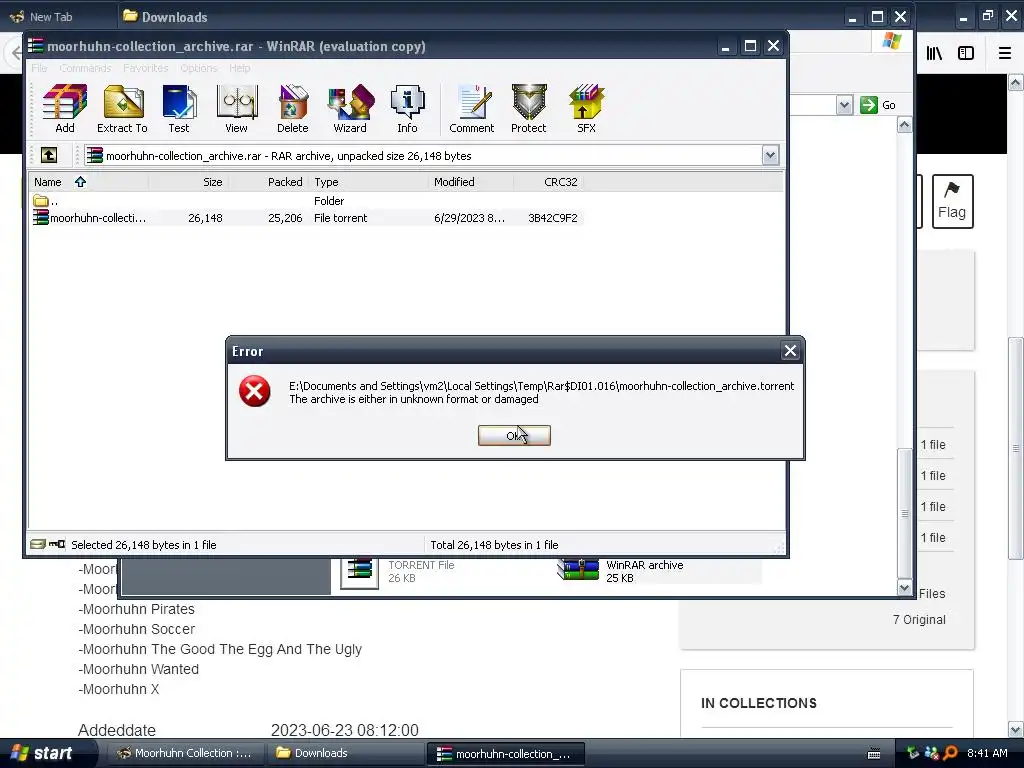
Task: Open the browser library icon
Action: 934,53
